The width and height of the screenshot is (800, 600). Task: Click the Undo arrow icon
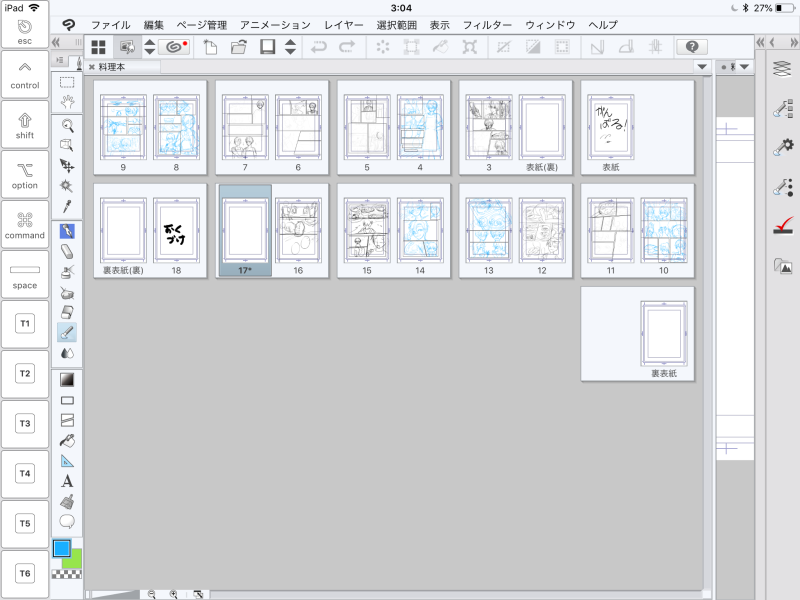point(318,47)
